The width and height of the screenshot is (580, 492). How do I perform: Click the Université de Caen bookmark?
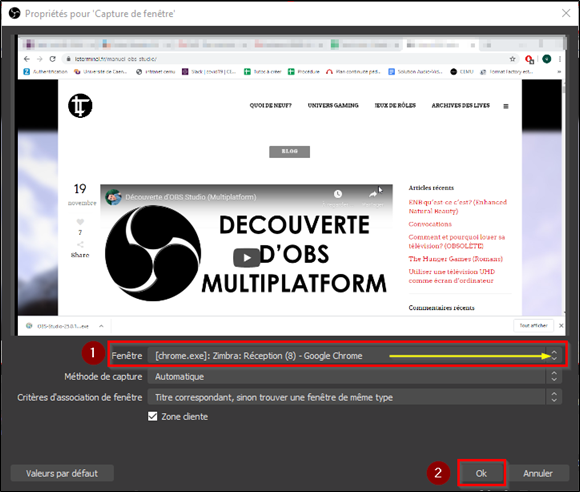[101, 72]
